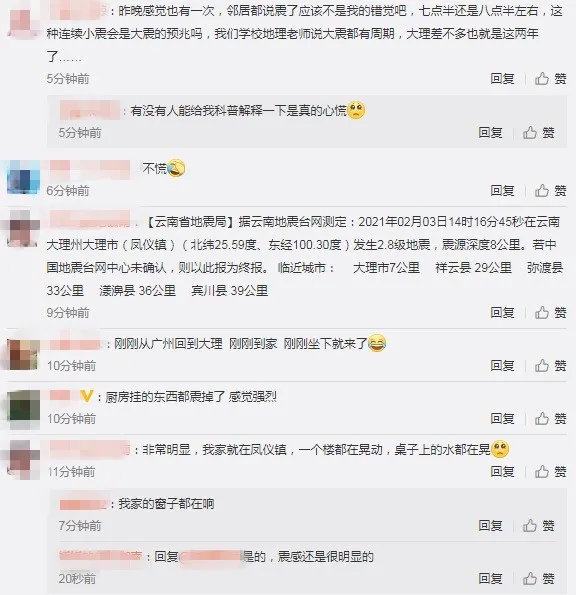This screenshot has height=595, width=576.
Task: Open avatar of the 广州 comment author
Action: (x=24, y=353)
